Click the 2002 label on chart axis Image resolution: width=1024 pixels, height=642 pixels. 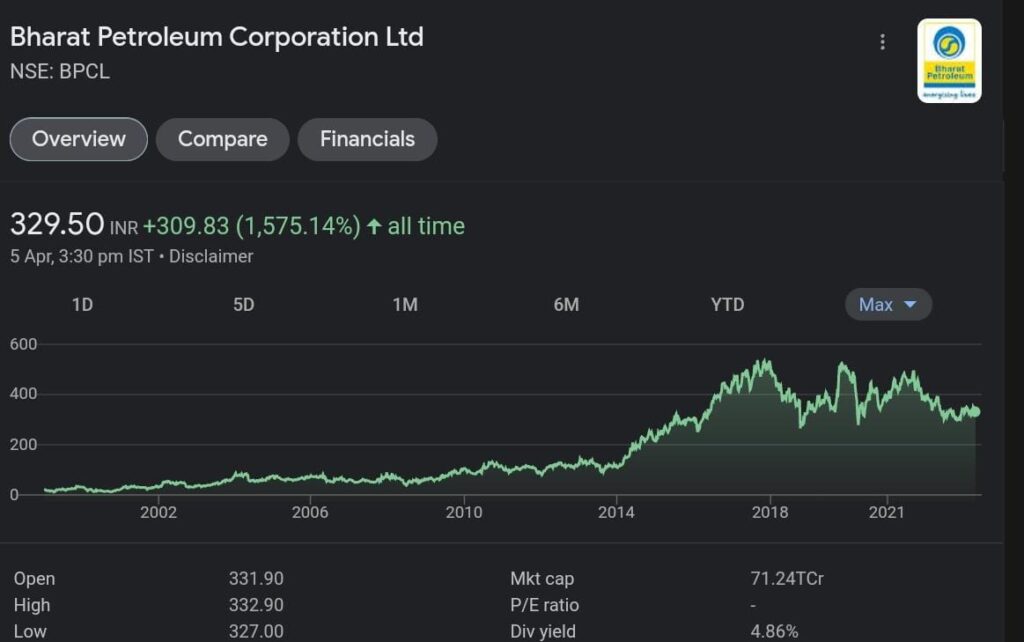pyautogui.click(x=159, y=512)
